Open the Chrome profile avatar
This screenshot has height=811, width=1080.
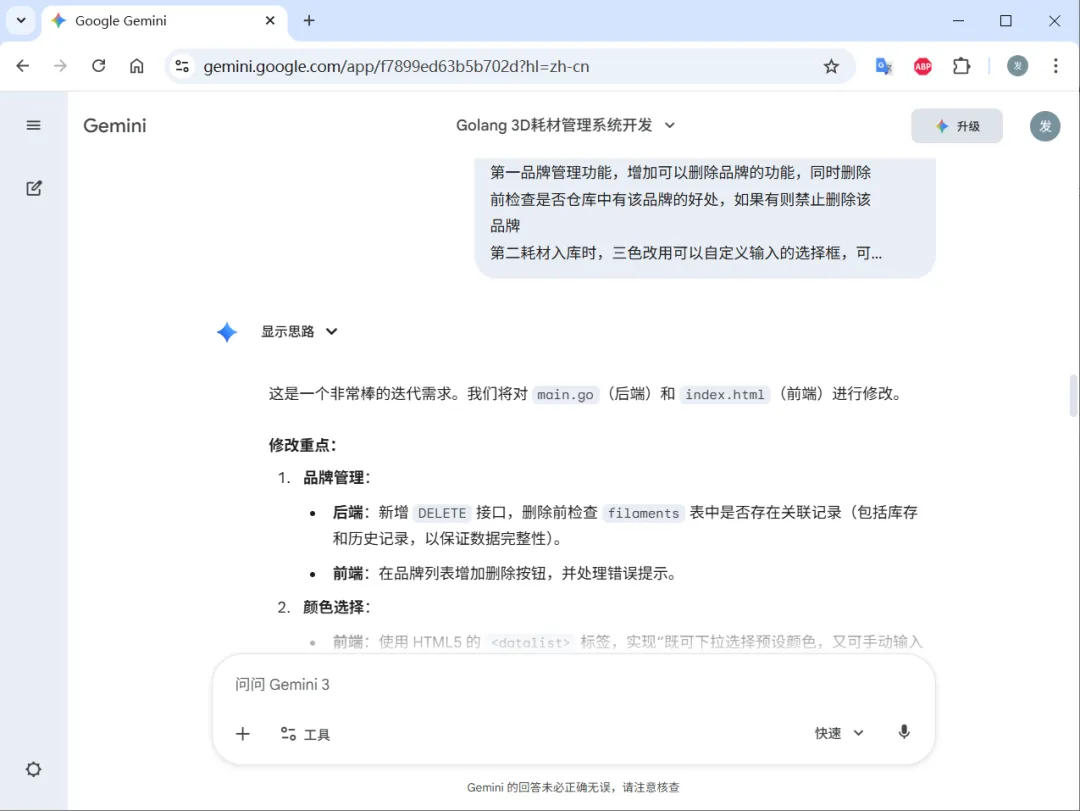click(1017, 66)
